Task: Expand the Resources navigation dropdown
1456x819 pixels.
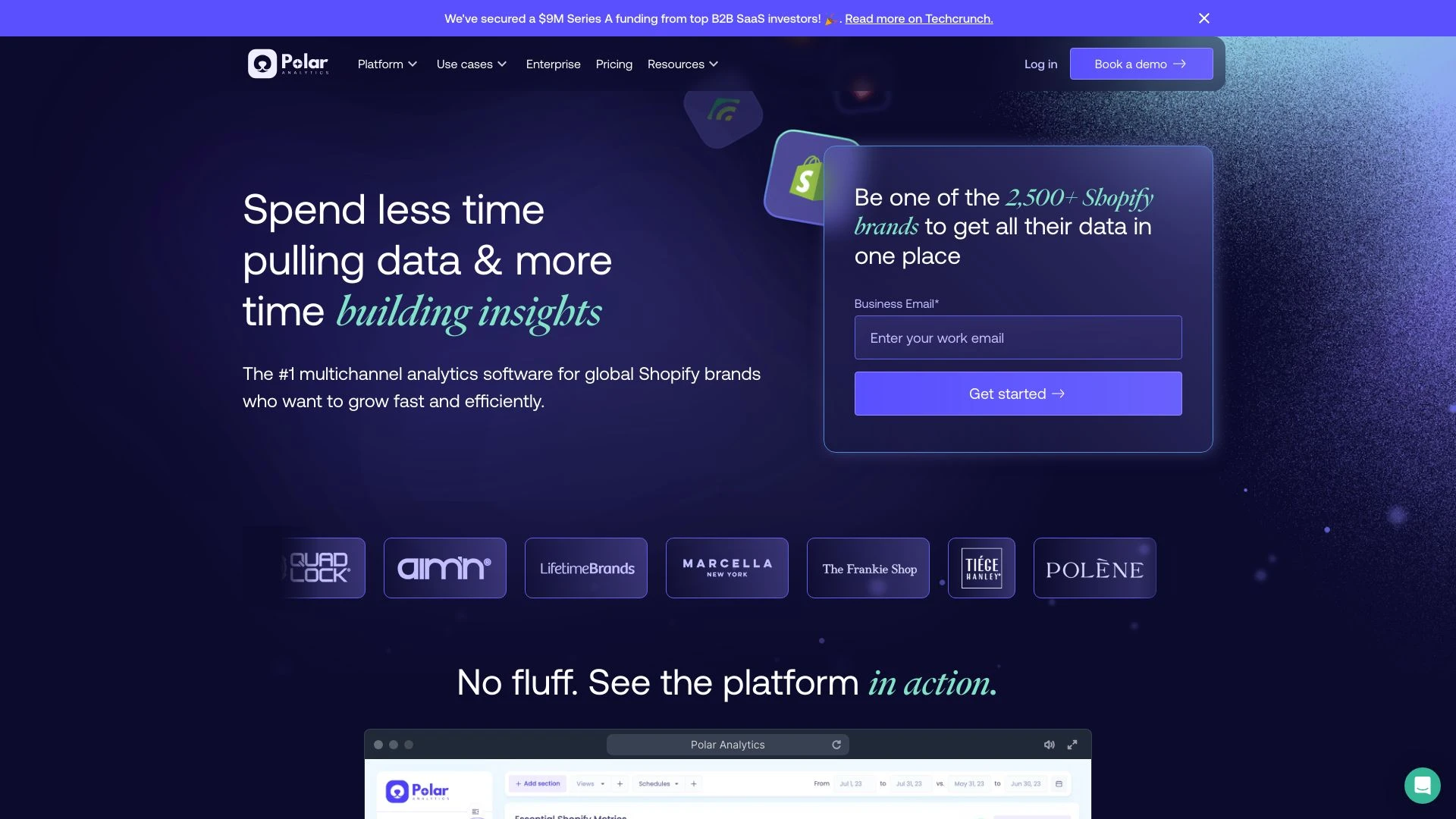Action: (683, 63)
